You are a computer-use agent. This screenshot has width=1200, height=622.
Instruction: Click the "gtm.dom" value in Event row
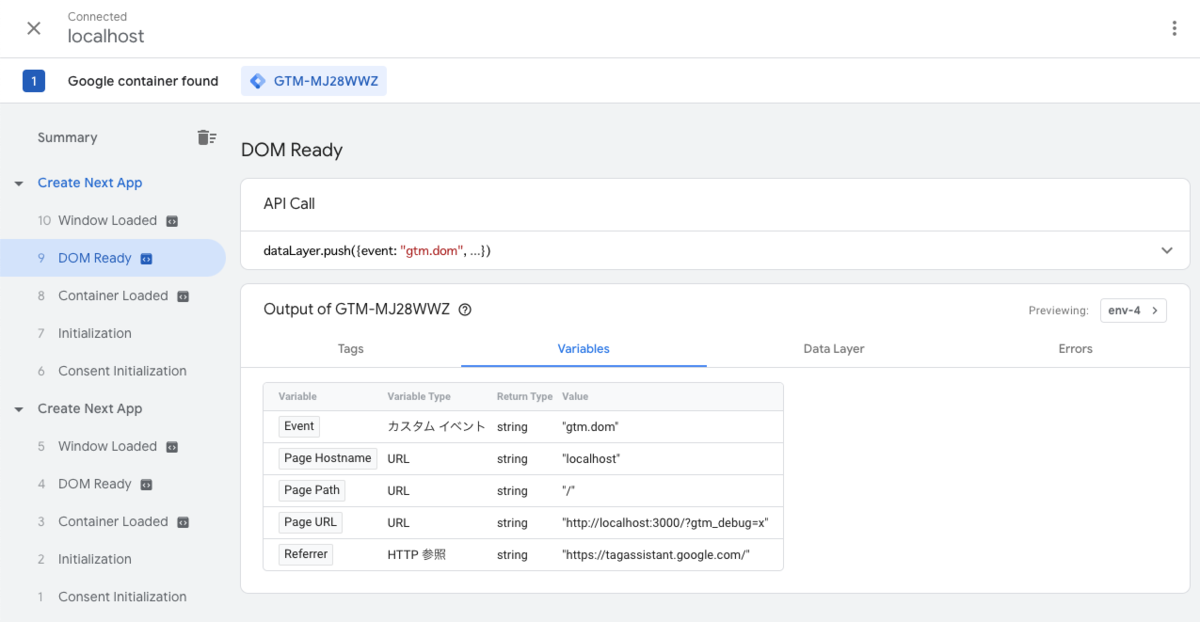coord(591,427)
